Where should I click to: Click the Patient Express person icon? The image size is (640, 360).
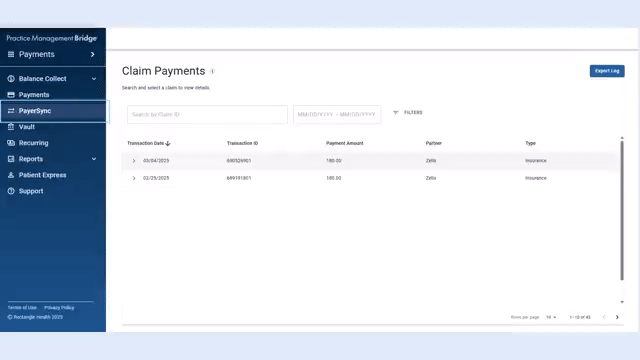click(x=11, y=175)
